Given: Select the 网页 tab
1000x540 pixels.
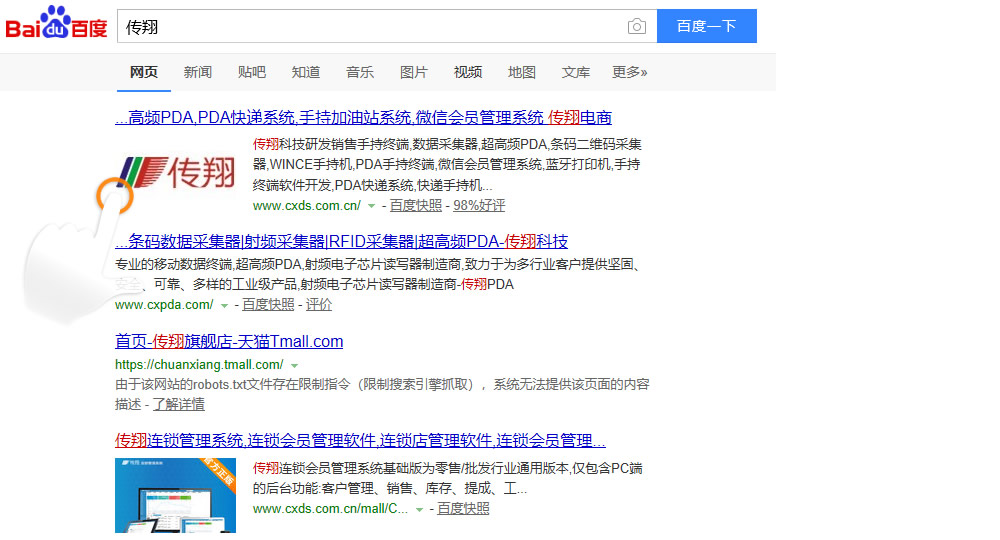Looking at the screenshot, I should [x=143, y=72].
